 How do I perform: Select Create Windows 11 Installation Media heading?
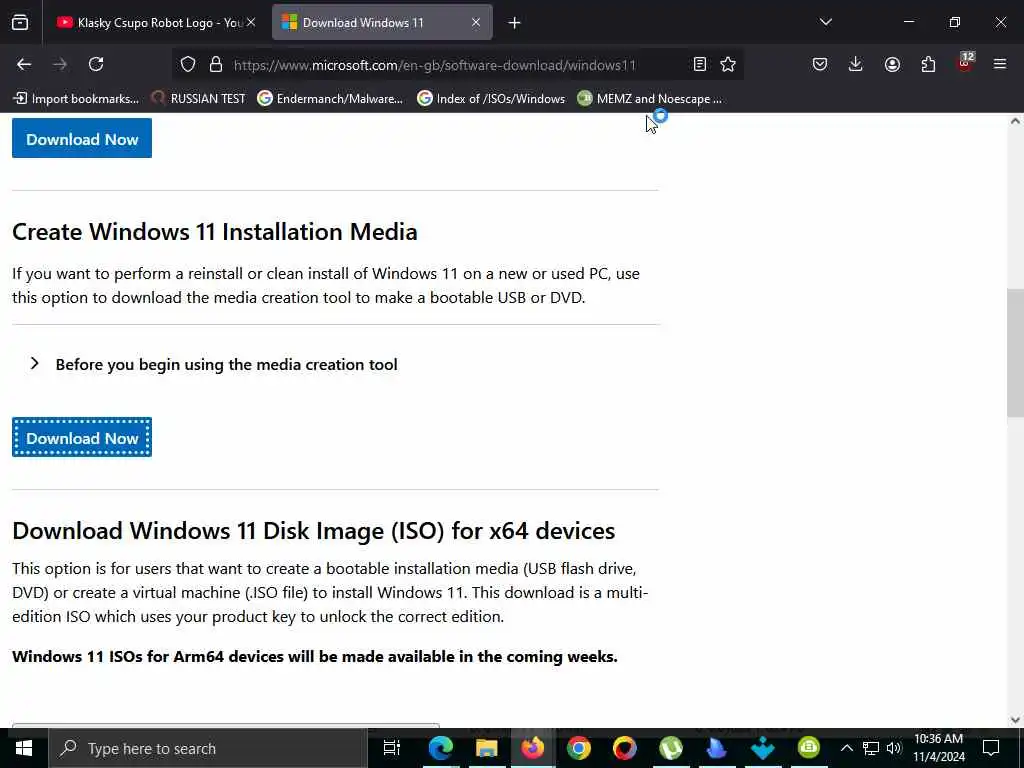[x=215, y=232]
